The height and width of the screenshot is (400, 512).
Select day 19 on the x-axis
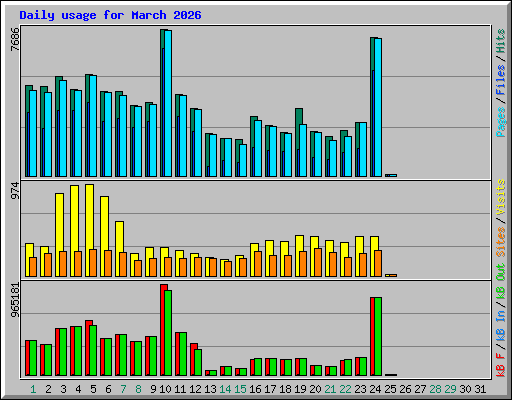coord(300,389)
